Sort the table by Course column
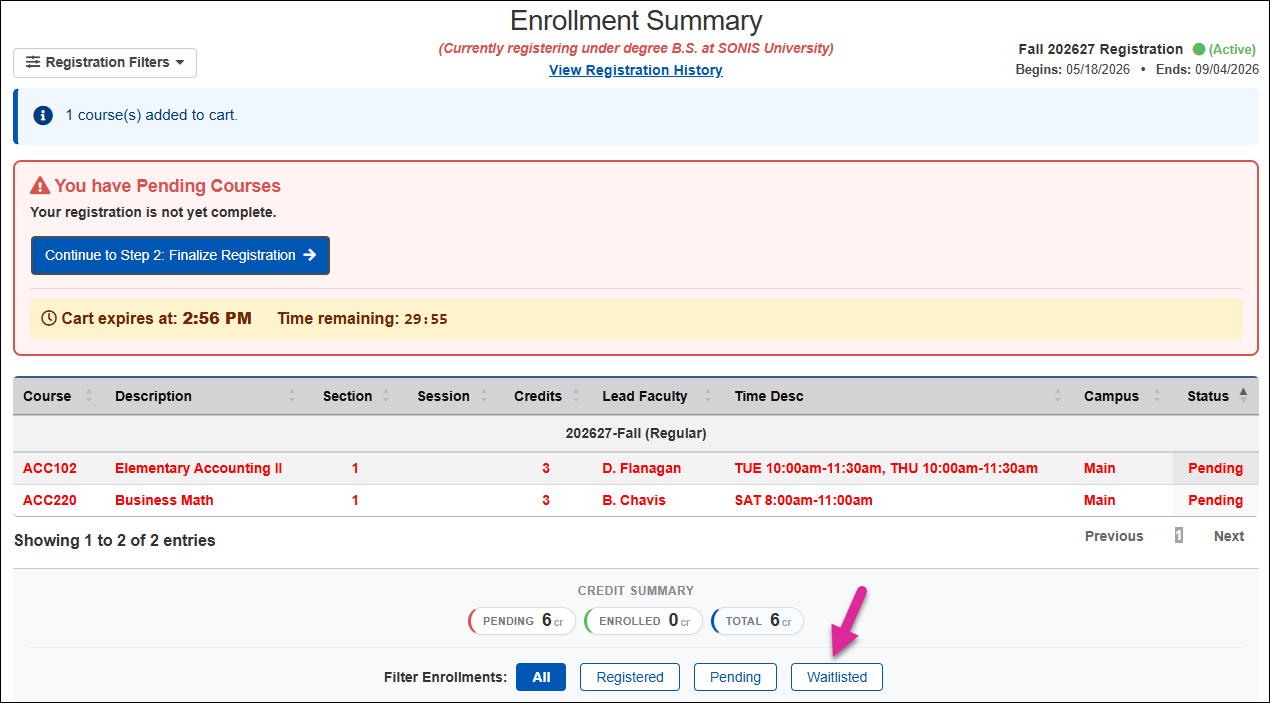 (x=58, y=396)
